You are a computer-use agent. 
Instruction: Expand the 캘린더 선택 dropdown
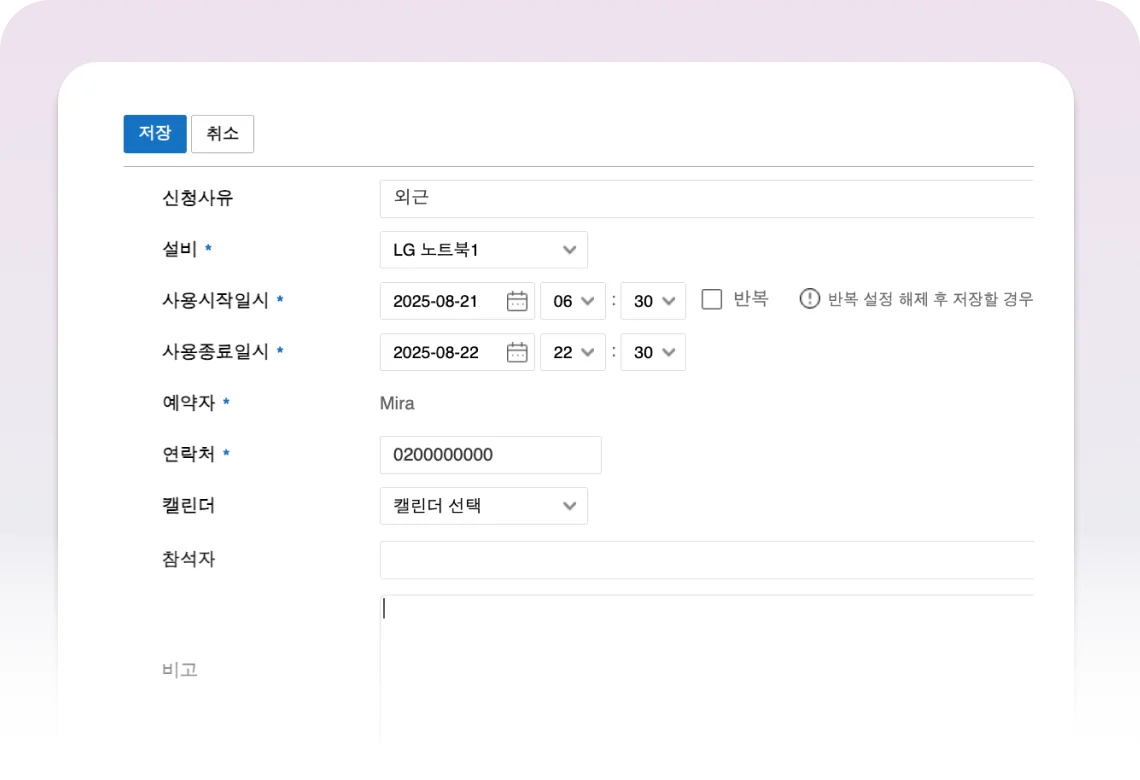point(483,506)
